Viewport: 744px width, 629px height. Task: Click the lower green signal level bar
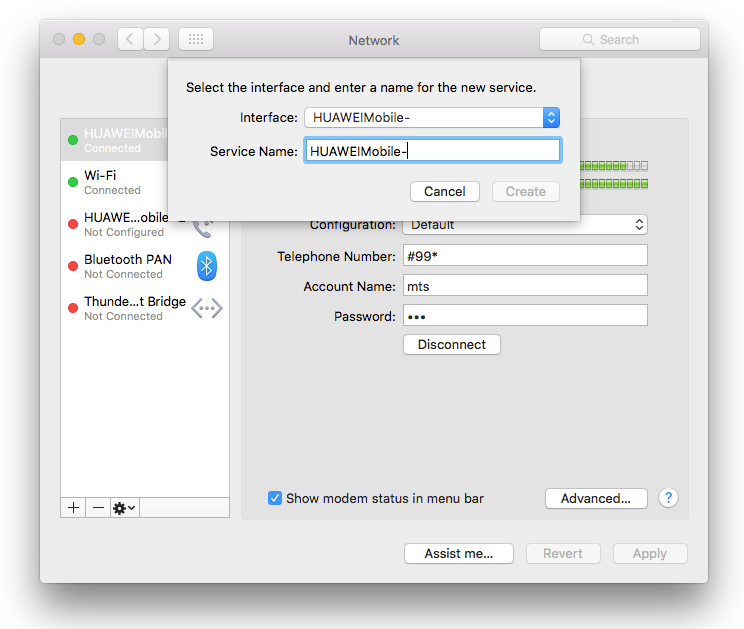614,184
